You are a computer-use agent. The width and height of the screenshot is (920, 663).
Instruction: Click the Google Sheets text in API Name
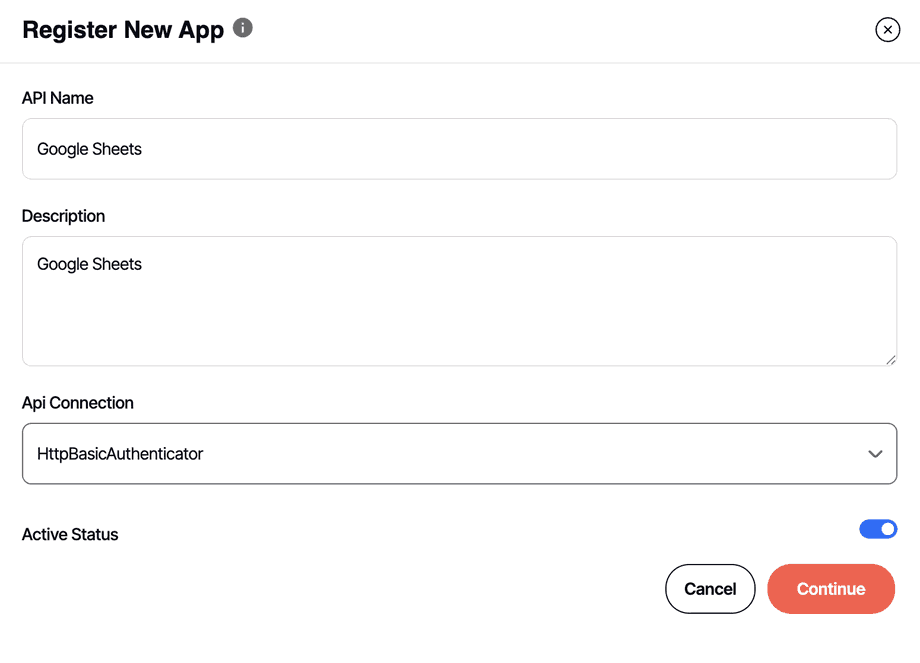pyautogui.click(x=90, y=149)
